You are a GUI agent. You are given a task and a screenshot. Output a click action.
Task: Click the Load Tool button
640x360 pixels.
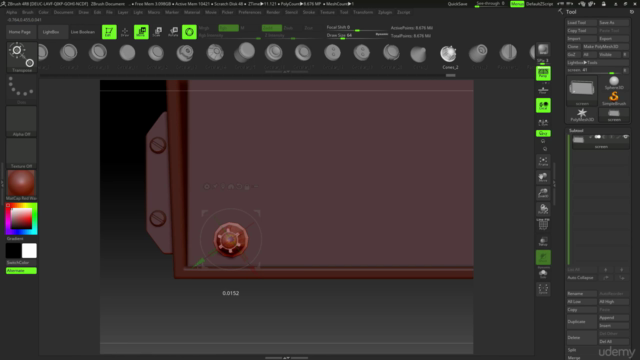(581, 22)
